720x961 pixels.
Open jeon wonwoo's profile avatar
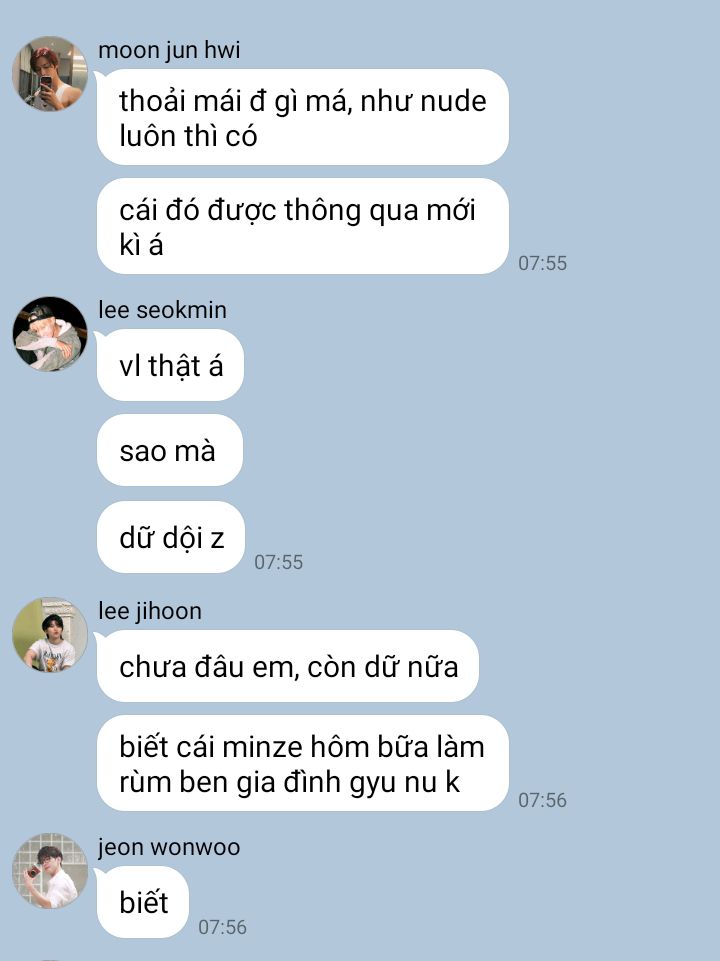click(x=50, y=870)
